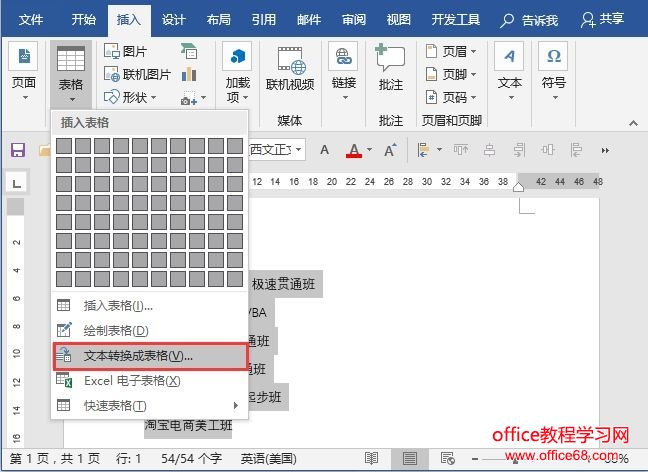Switch to web layout view icon
648x472 pixels.
[448, 458]
